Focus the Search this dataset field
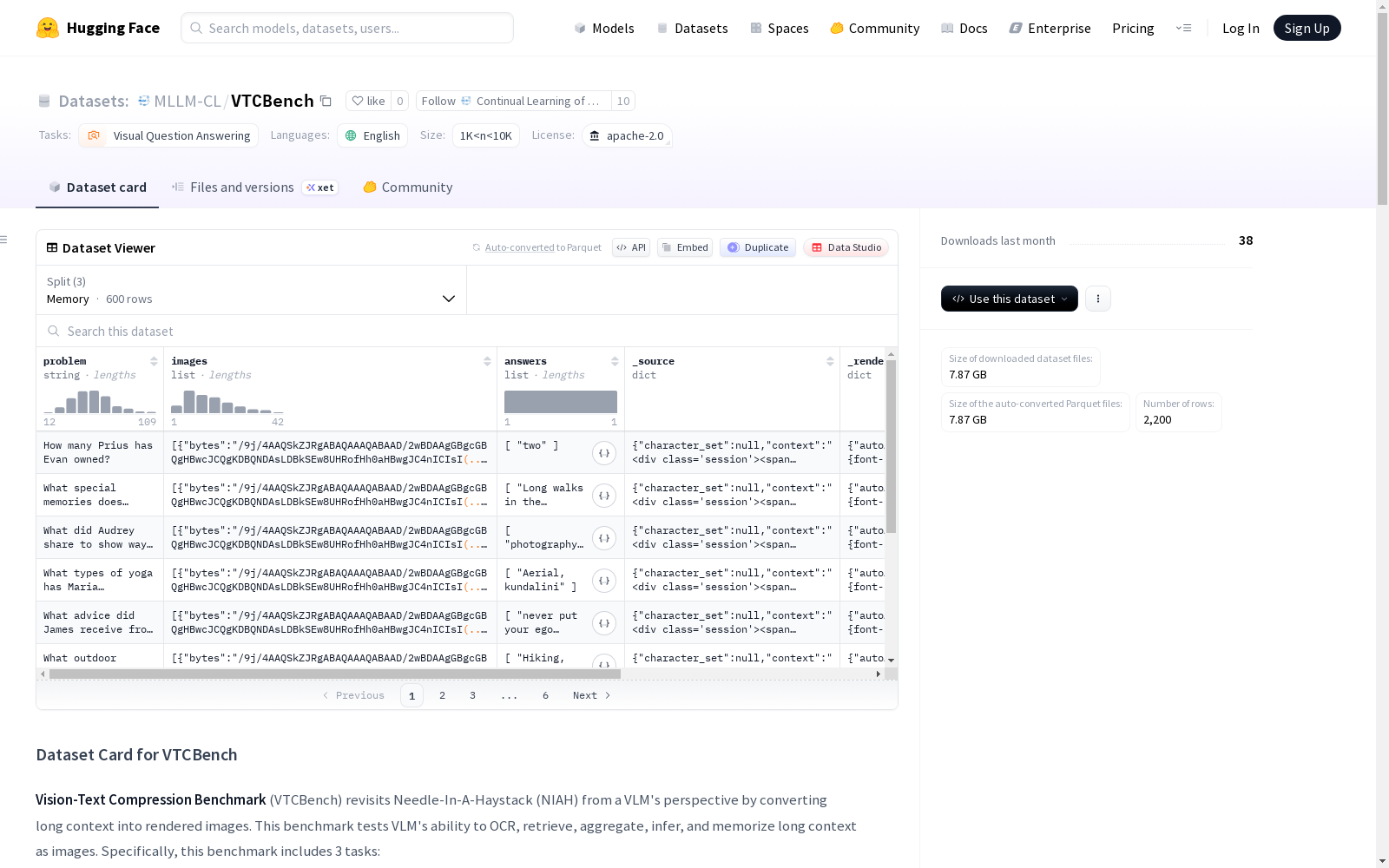The image size is (1389, 868). 467,331
